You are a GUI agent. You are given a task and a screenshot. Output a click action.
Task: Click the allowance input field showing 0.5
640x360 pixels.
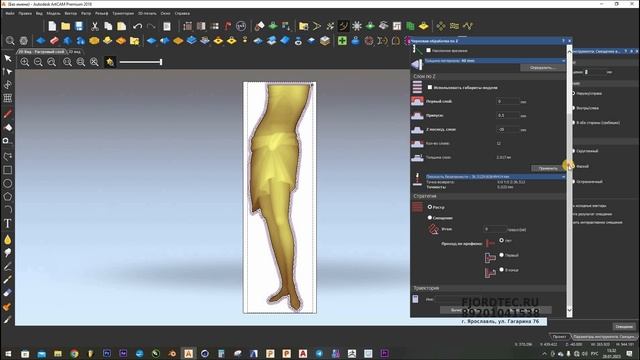(x=508, y=116)
